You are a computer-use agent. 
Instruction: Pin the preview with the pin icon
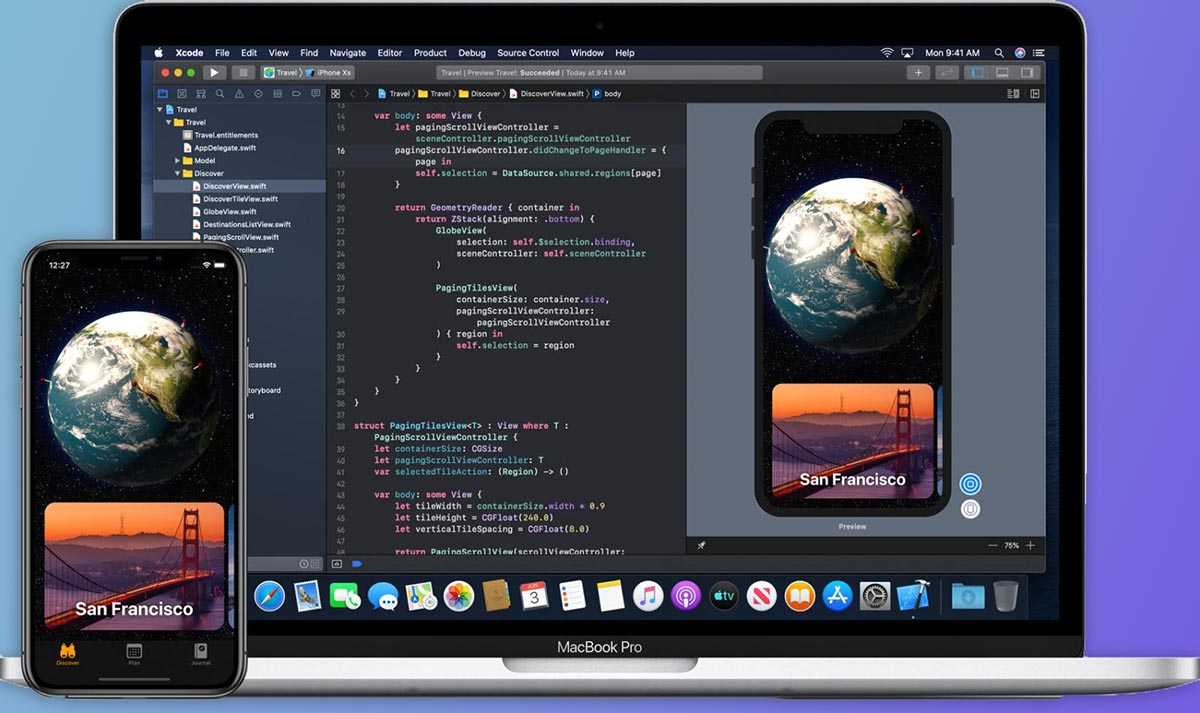point(701,546)
